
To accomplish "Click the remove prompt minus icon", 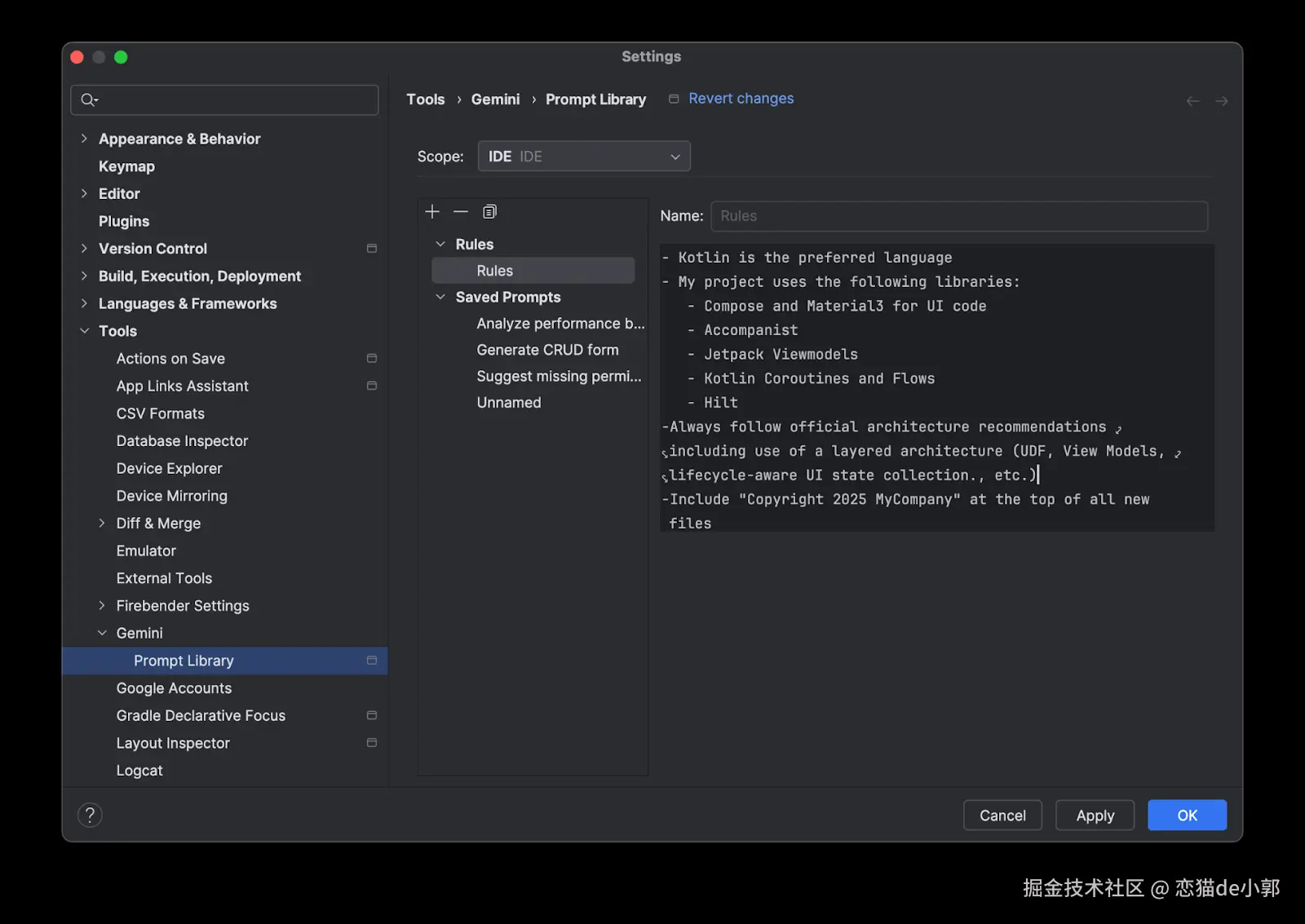I will point(461,212).
